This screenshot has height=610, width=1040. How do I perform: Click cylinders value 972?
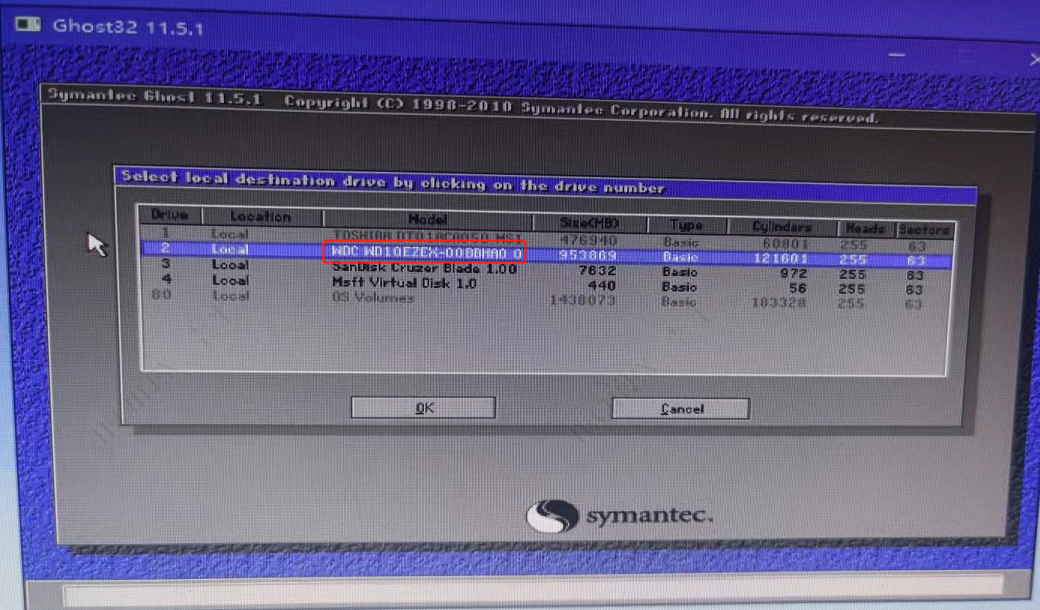pyautogui.click(x=793, y=273)
